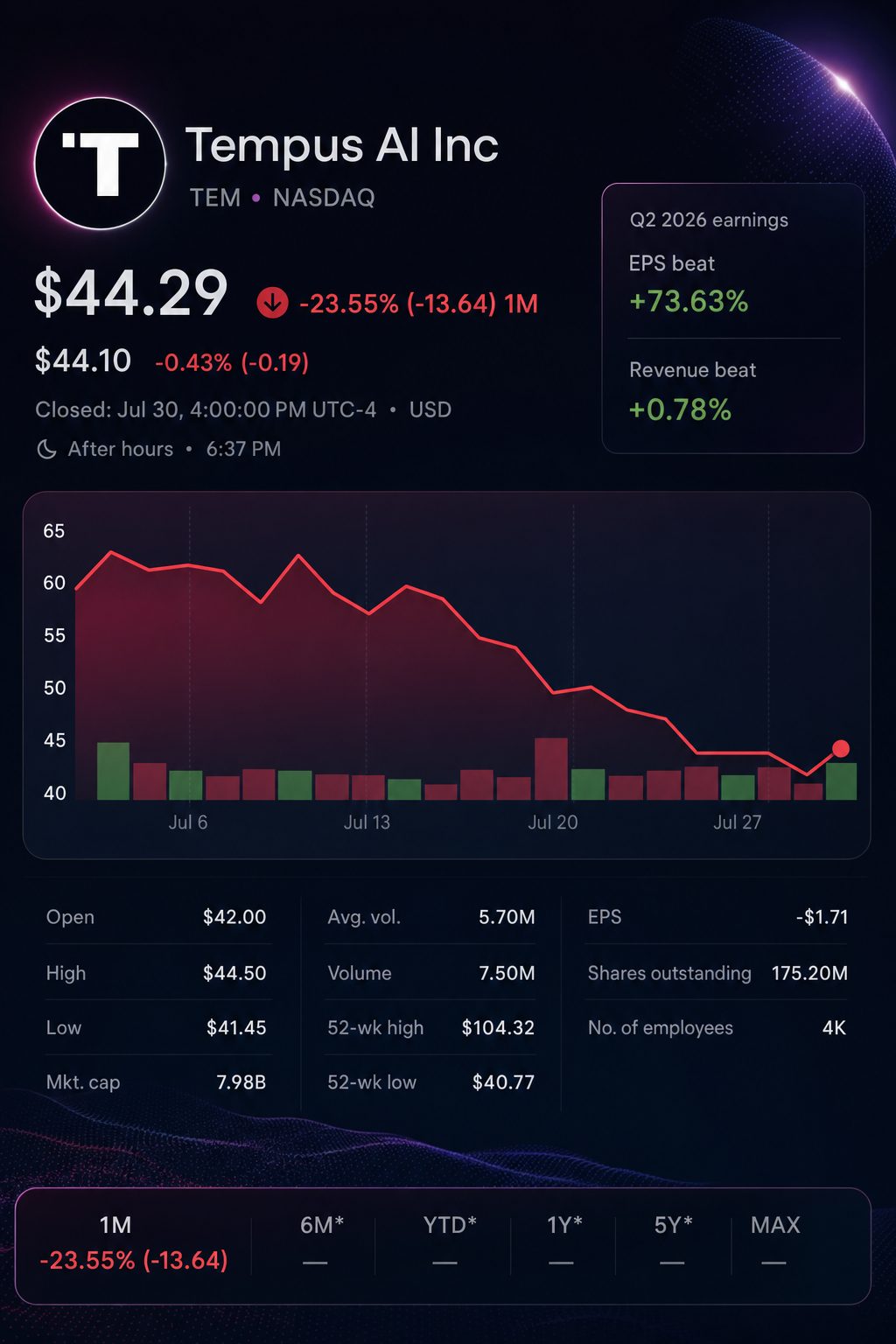Click the tallest red volume bar near Jul 20
The image size is (896, 1344).
(x=551, y=769)
